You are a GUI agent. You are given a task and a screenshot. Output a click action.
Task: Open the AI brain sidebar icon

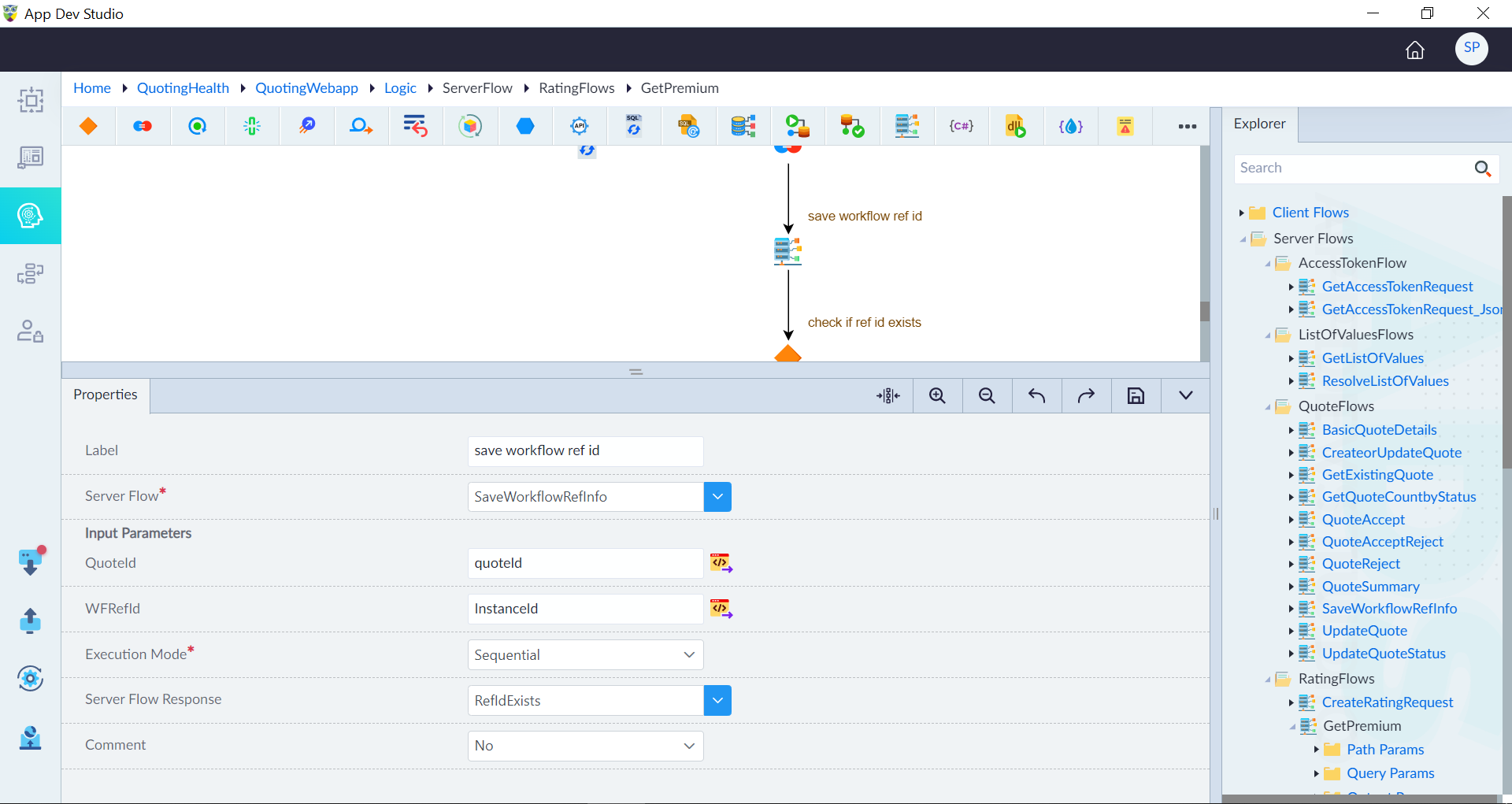(30, 216)
